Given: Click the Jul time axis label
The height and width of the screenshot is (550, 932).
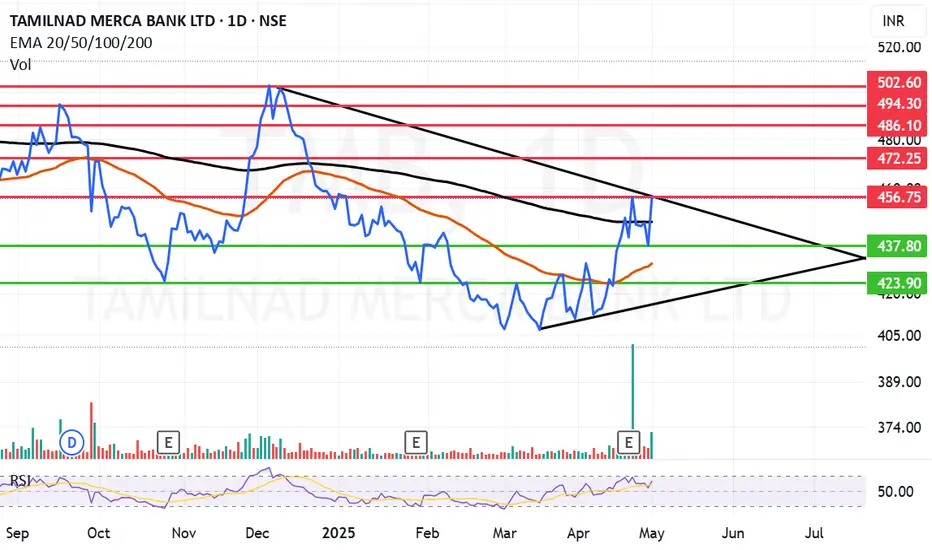Looking at the screenshot, I should [x=814, y=533].
